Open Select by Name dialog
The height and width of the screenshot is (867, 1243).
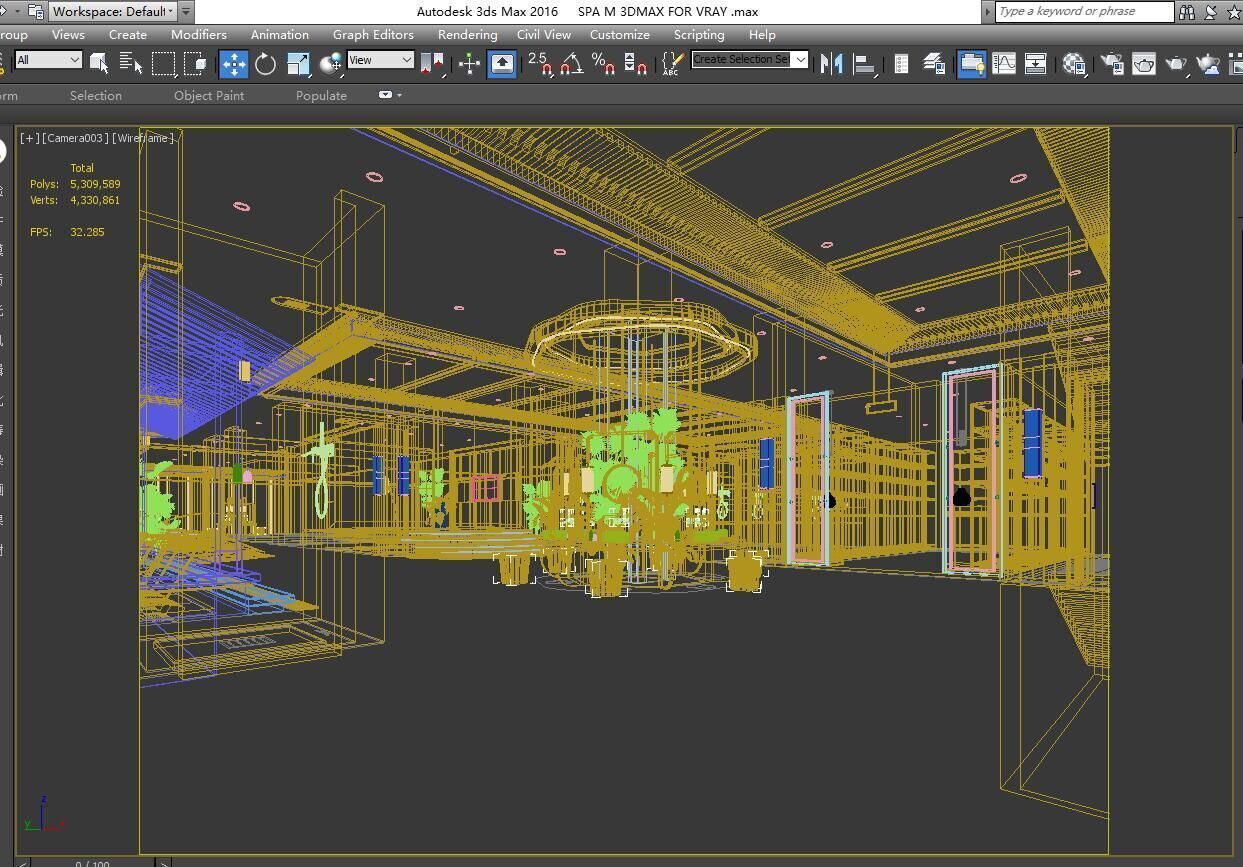(x=131, y=63)
